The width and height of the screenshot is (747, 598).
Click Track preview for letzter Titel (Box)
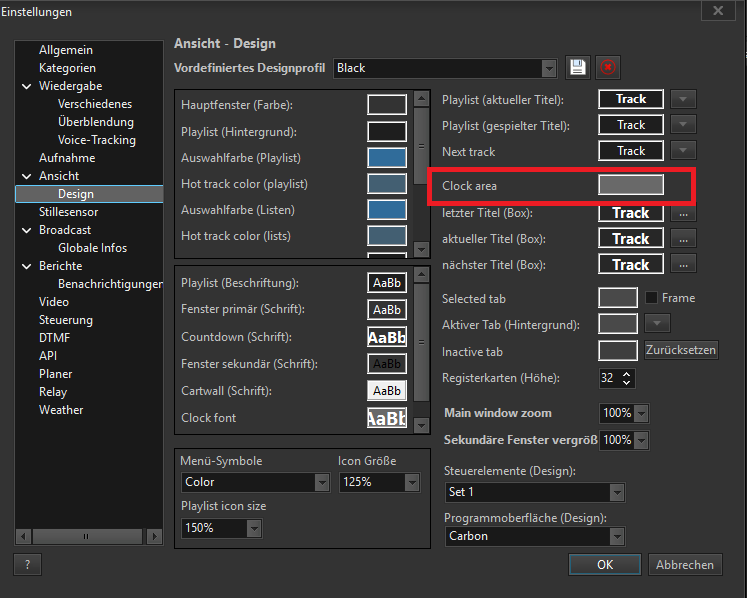[x=631, y=213]
